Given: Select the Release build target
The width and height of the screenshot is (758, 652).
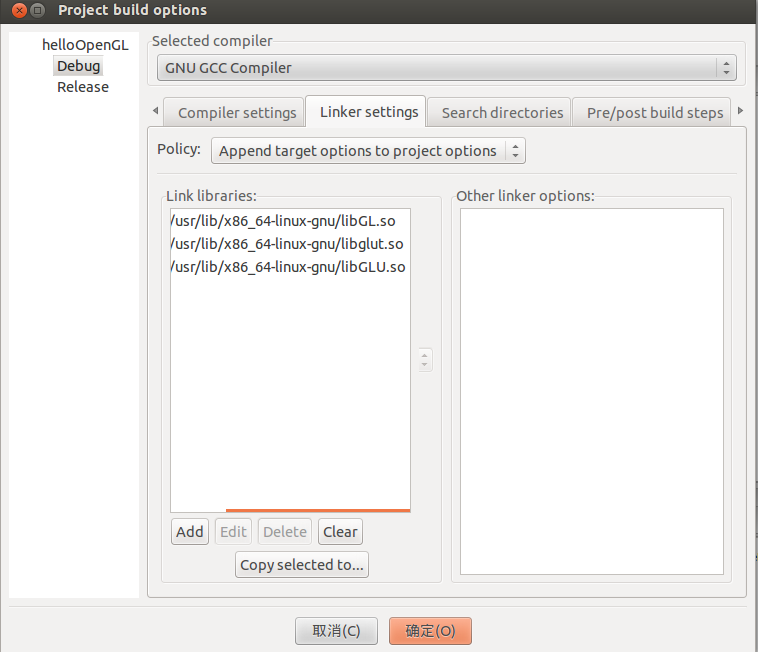Looking at the screenshot, I should 83,87.
